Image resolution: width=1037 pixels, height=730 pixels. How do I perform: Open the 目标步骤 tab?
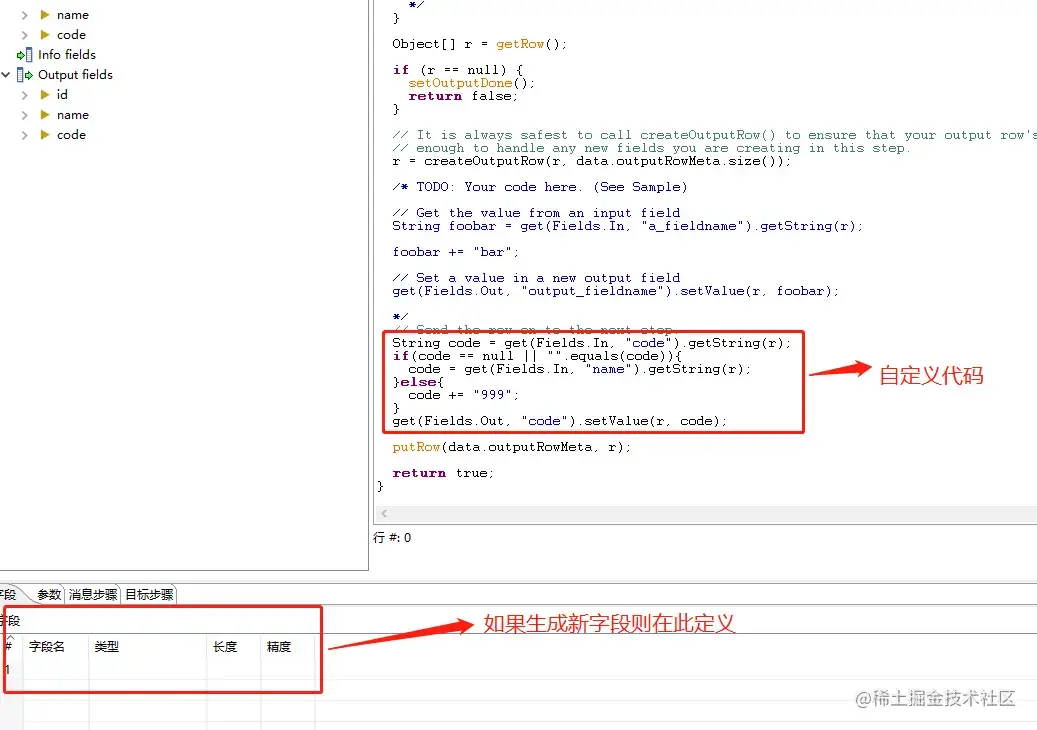[149, 594]
